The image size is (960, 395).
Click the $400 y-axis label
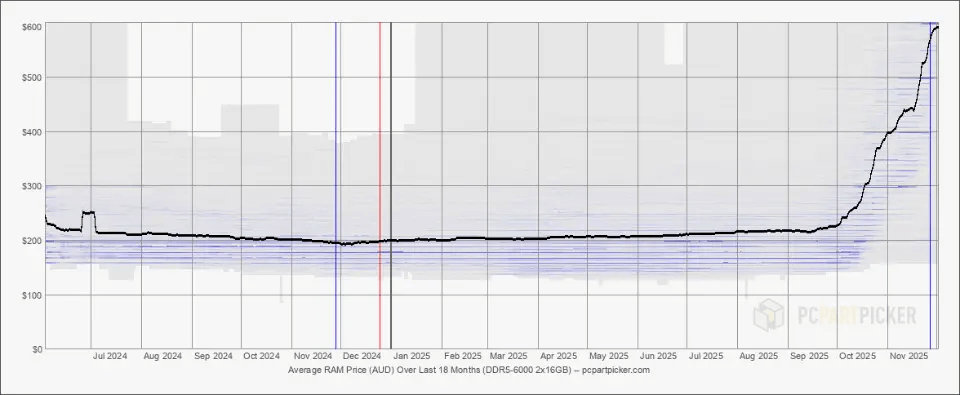33,132
